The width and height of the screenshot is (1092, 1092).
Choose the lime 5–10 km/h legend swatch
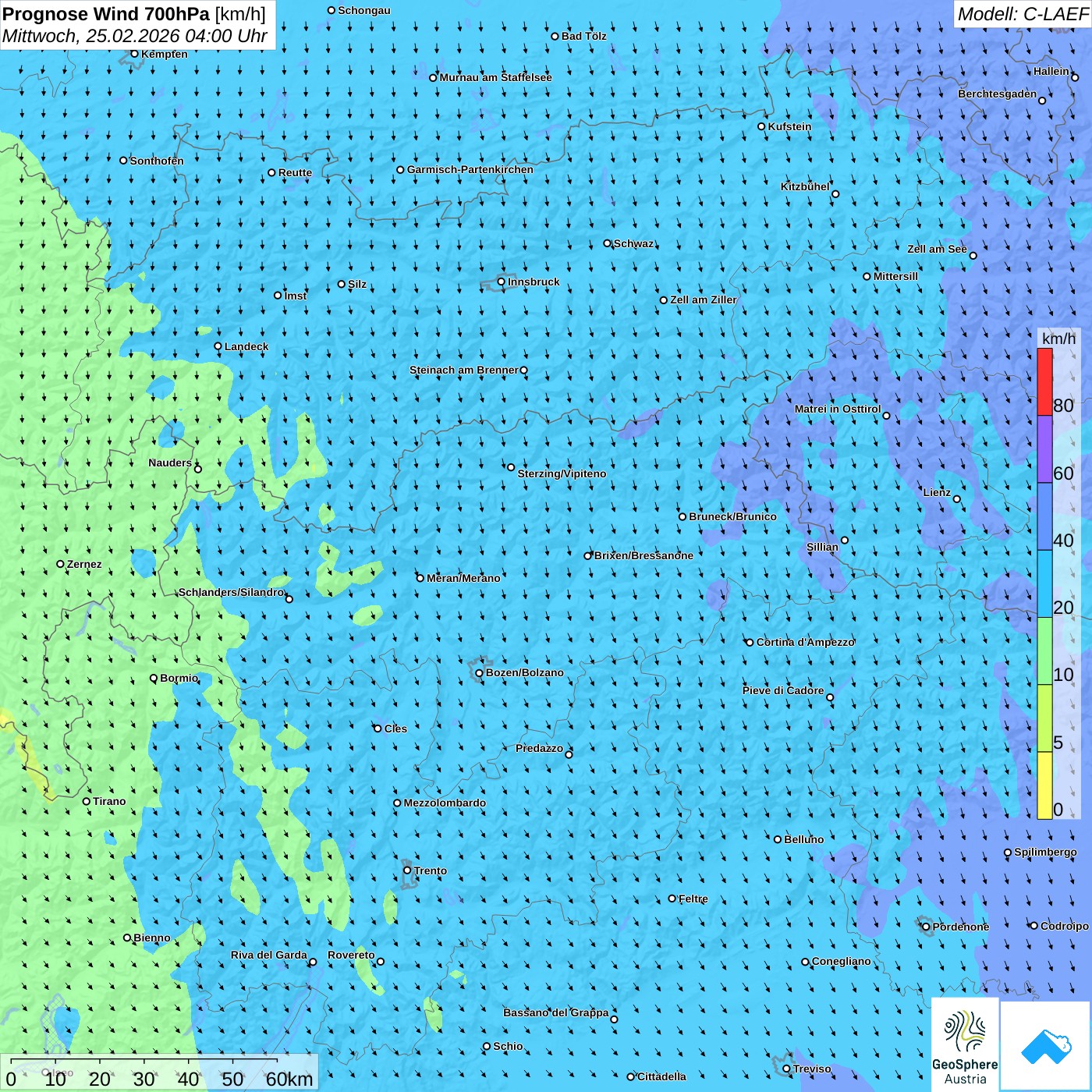(x=1044, y=718)
